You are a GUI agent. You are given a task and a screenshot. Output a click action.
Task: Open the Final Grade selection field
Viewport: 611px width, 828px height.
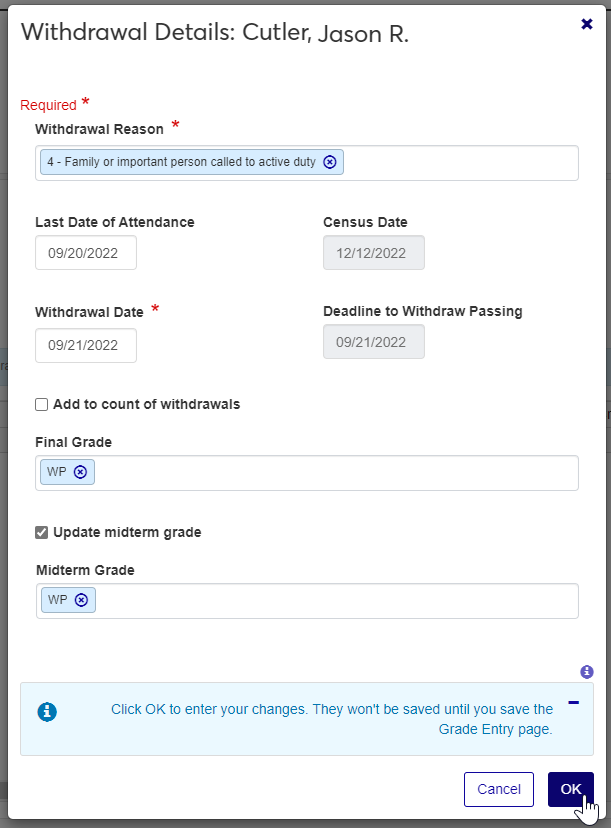(x=335, y=473)
